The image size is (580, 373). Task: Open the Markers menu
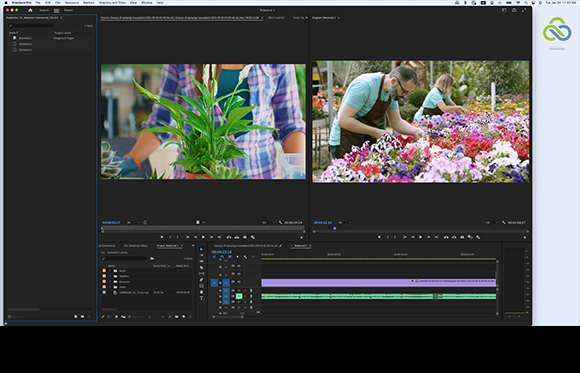[x=89, y=3]
